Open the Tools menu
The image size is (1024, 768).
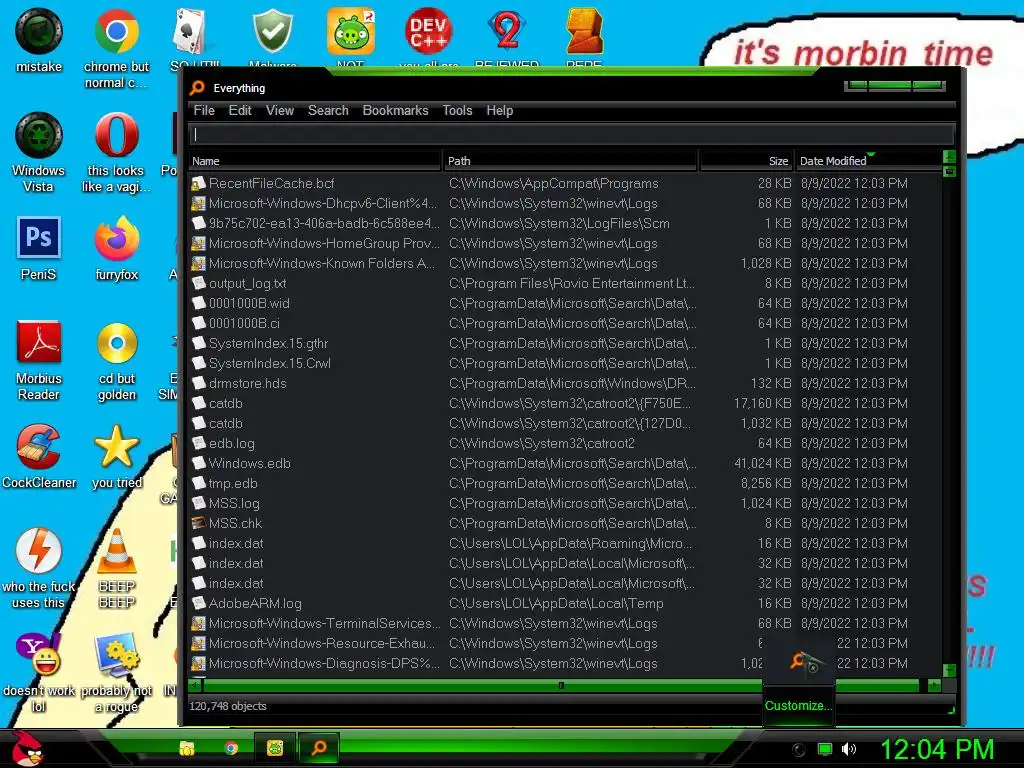click(x=457, y=110)
